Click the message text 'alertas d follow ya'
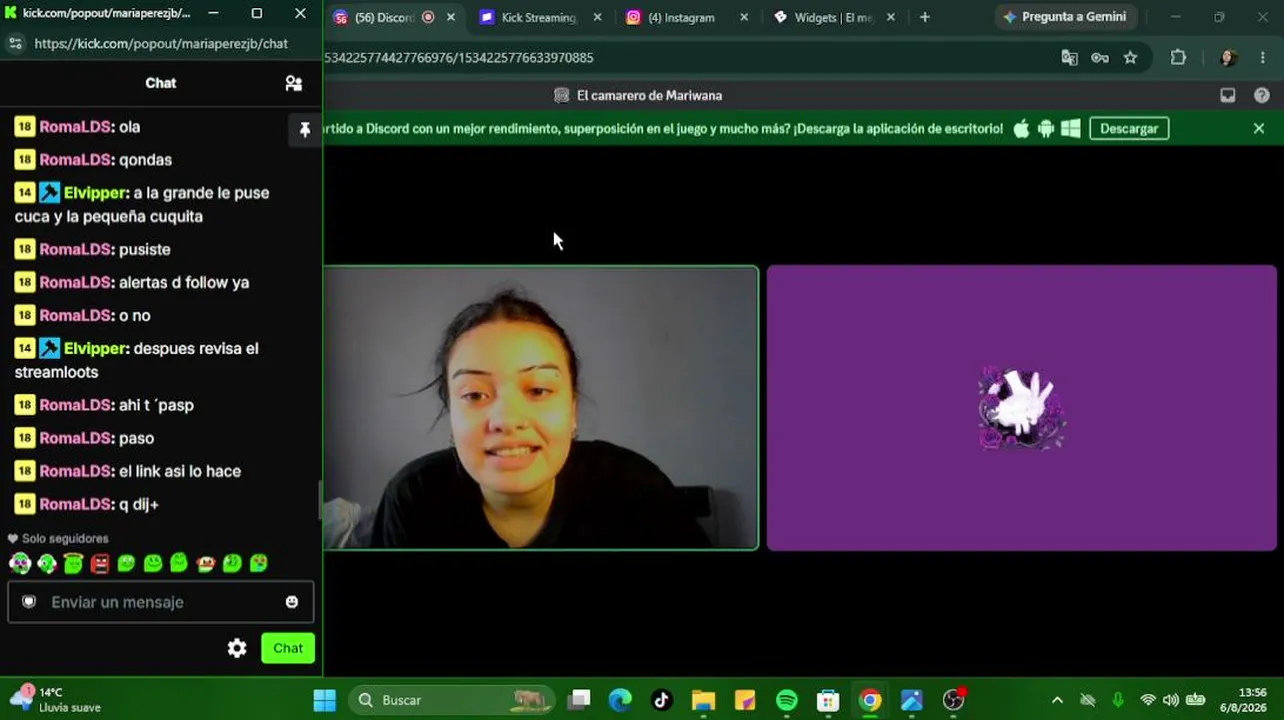 (184, 283)
